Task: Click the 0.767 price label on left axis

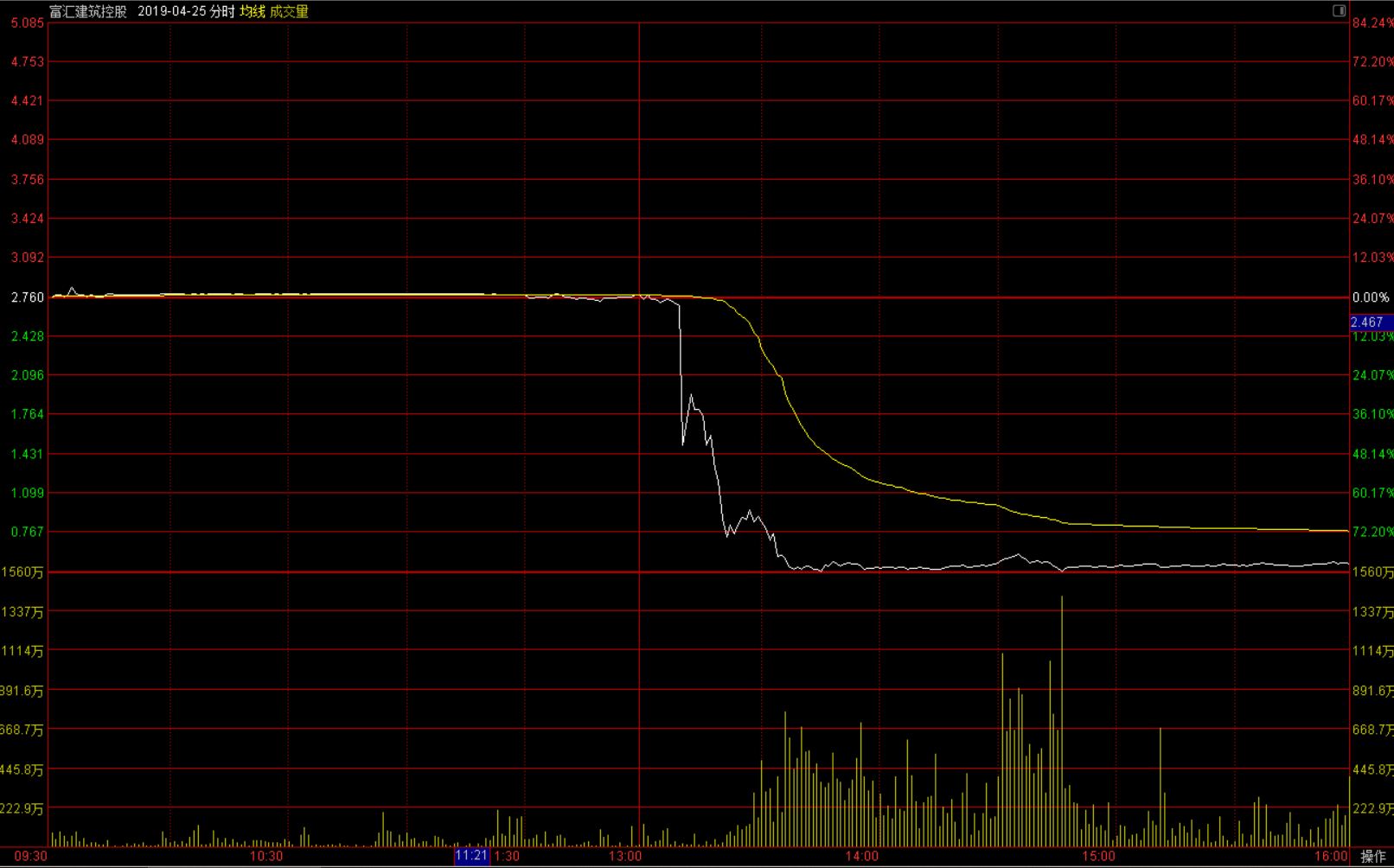Action: (27, 532)
